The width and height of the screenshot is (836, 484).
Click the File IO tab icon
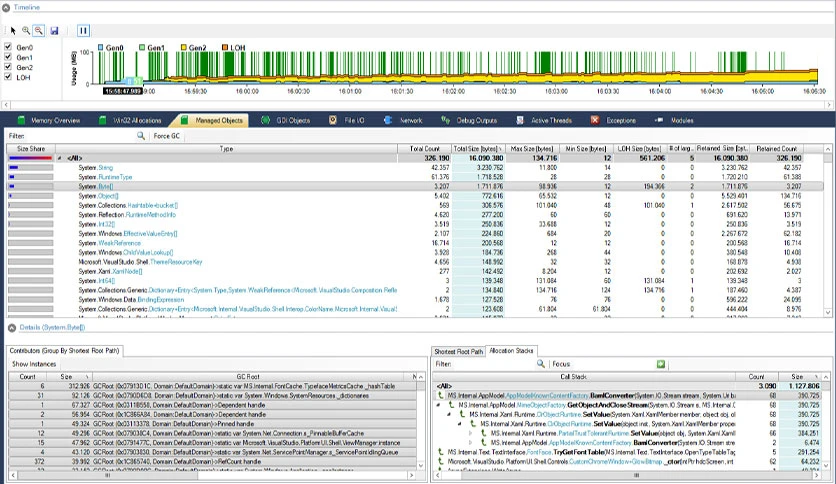click(333, 120)
